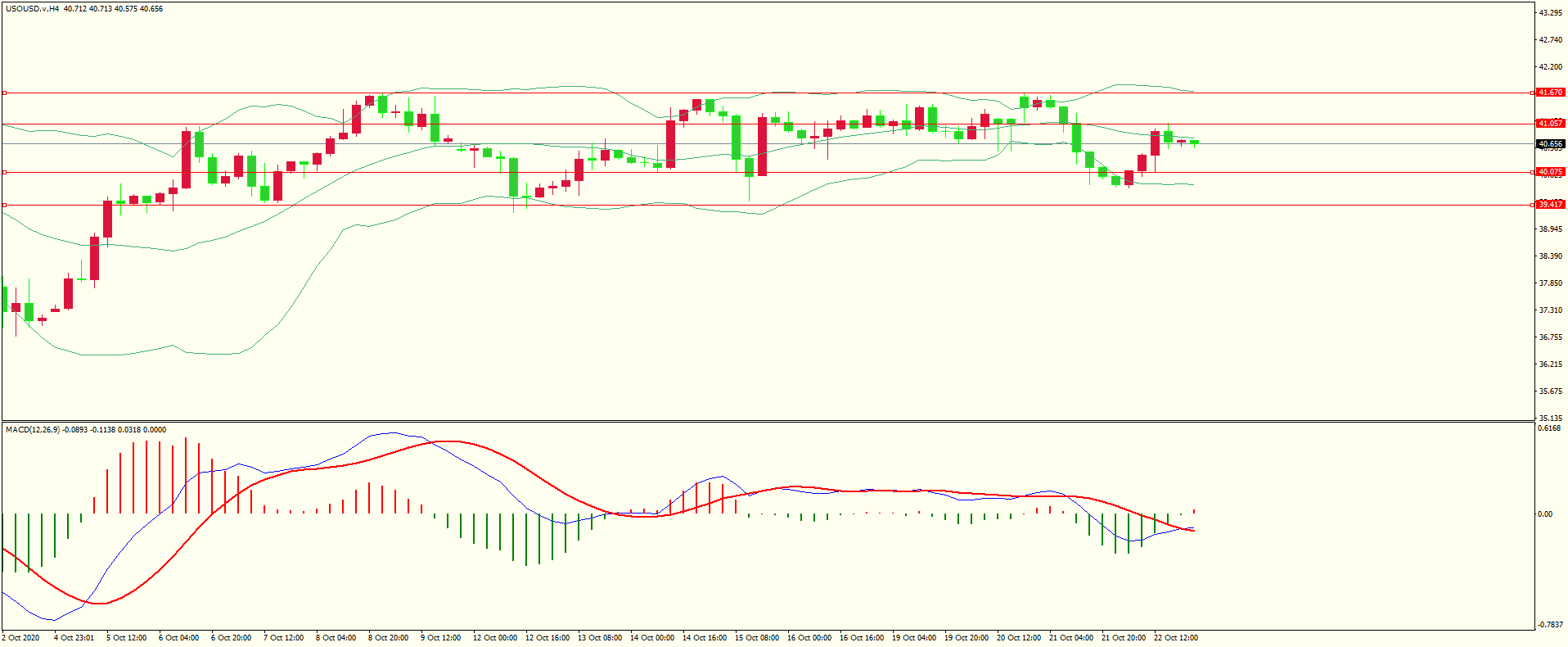
Task: Click the 15 Oct 08:00 time label
Action: [x=757, y=638]
